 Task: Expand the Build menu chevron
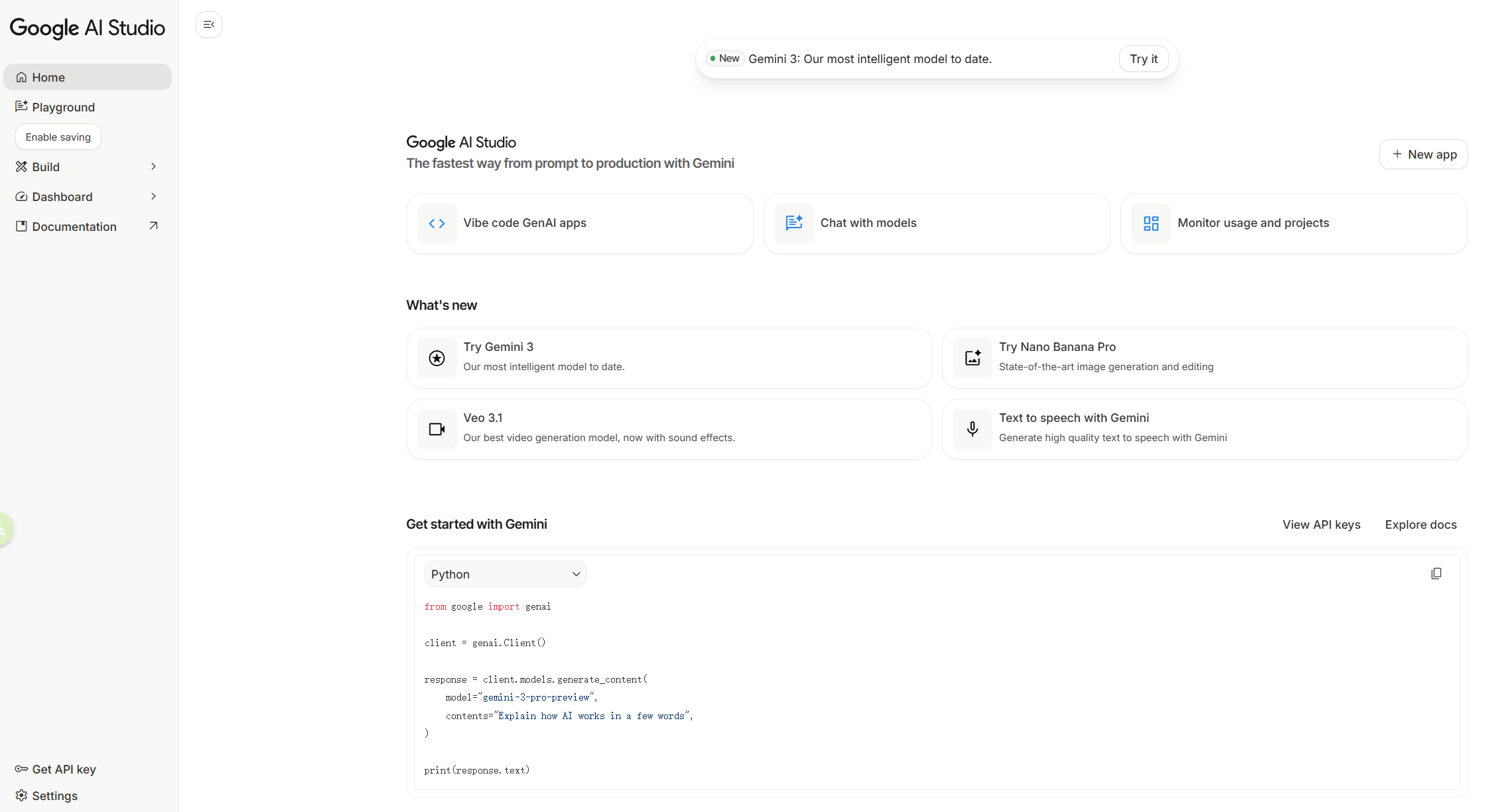click(153, 167)
